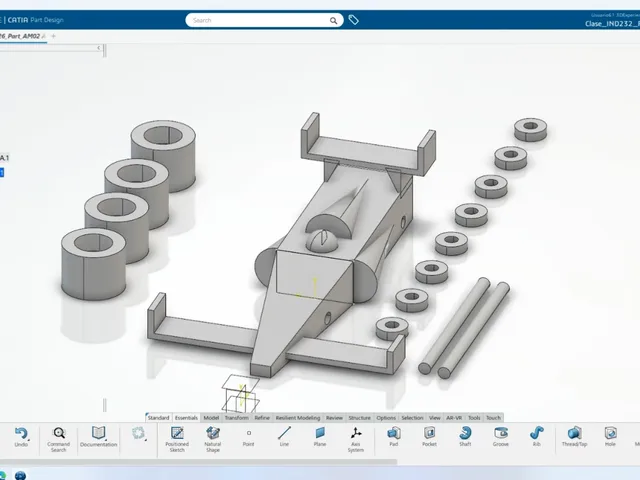Select the highlighted blue tree node

tap(2, 173)
